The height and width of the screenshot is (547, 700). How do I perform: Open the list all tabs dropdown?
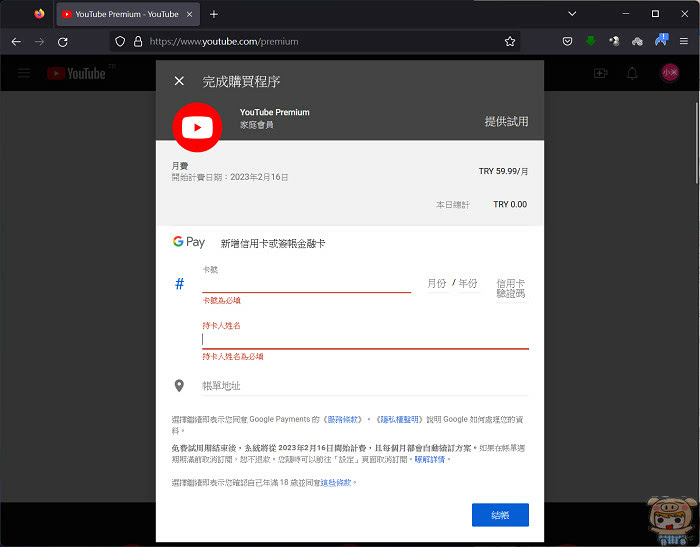572,14
